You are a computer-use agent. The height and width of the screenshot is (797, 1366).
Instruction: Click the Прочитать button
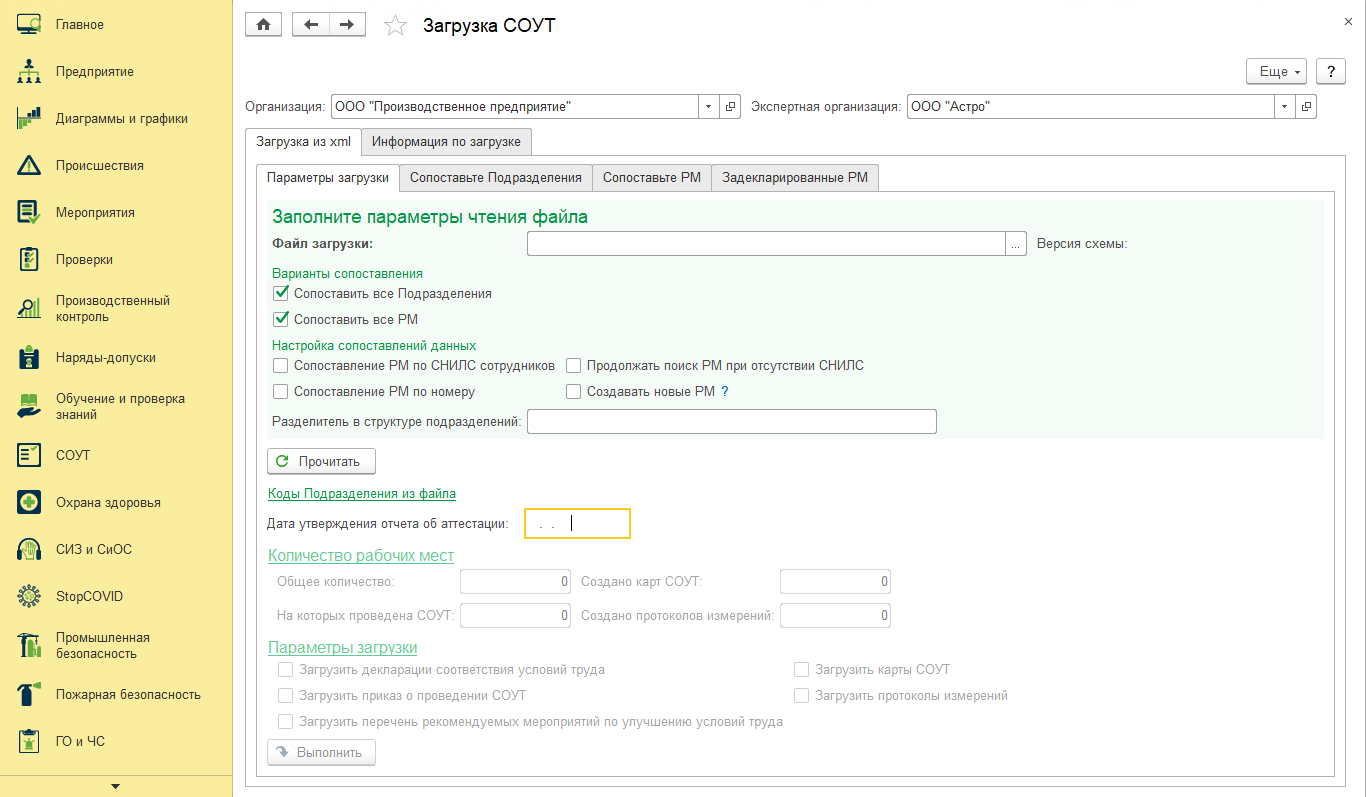click(321, 461)
